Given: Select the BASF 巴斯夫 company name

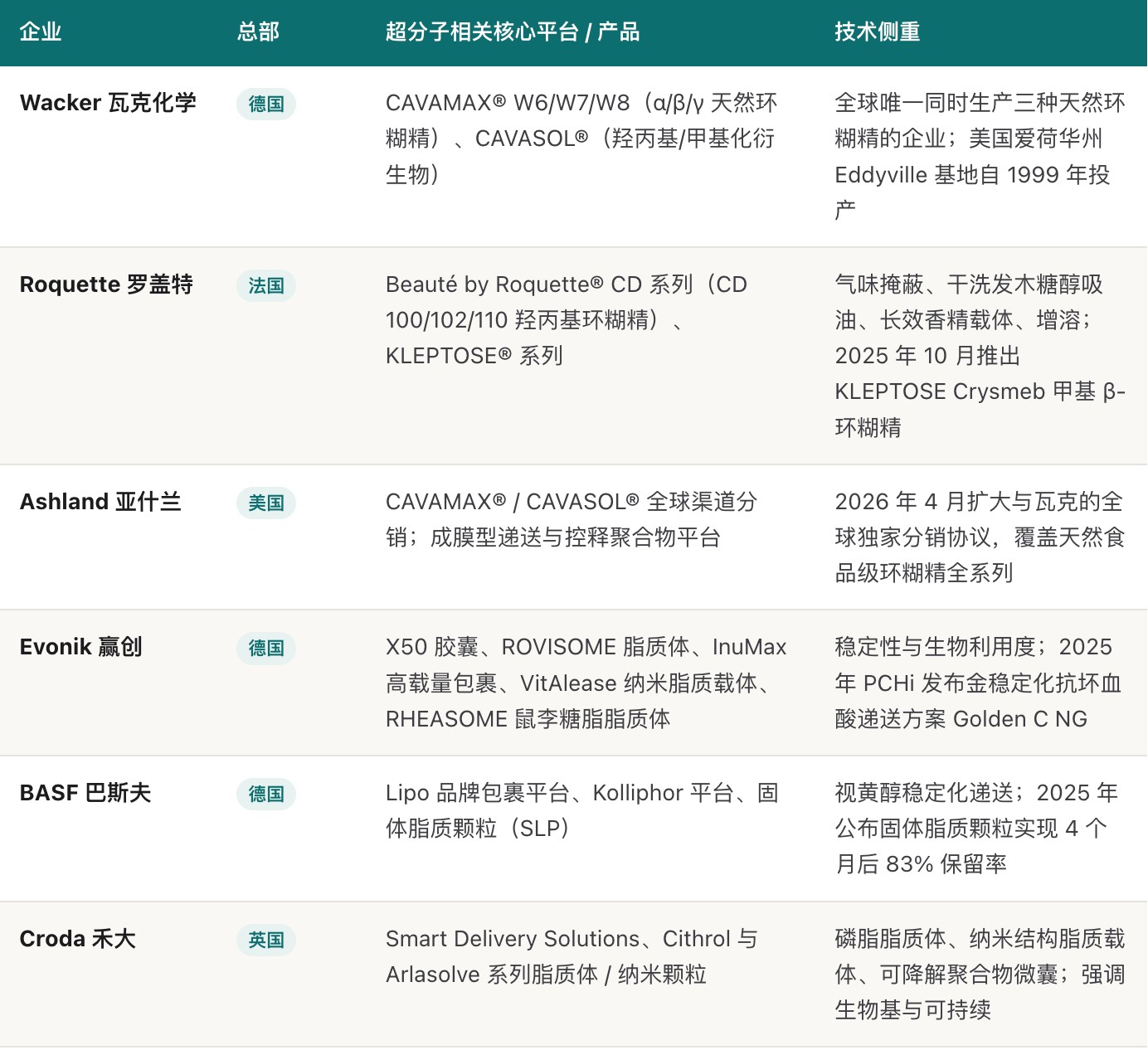Looking at the screenshot, I should (85, 793).
